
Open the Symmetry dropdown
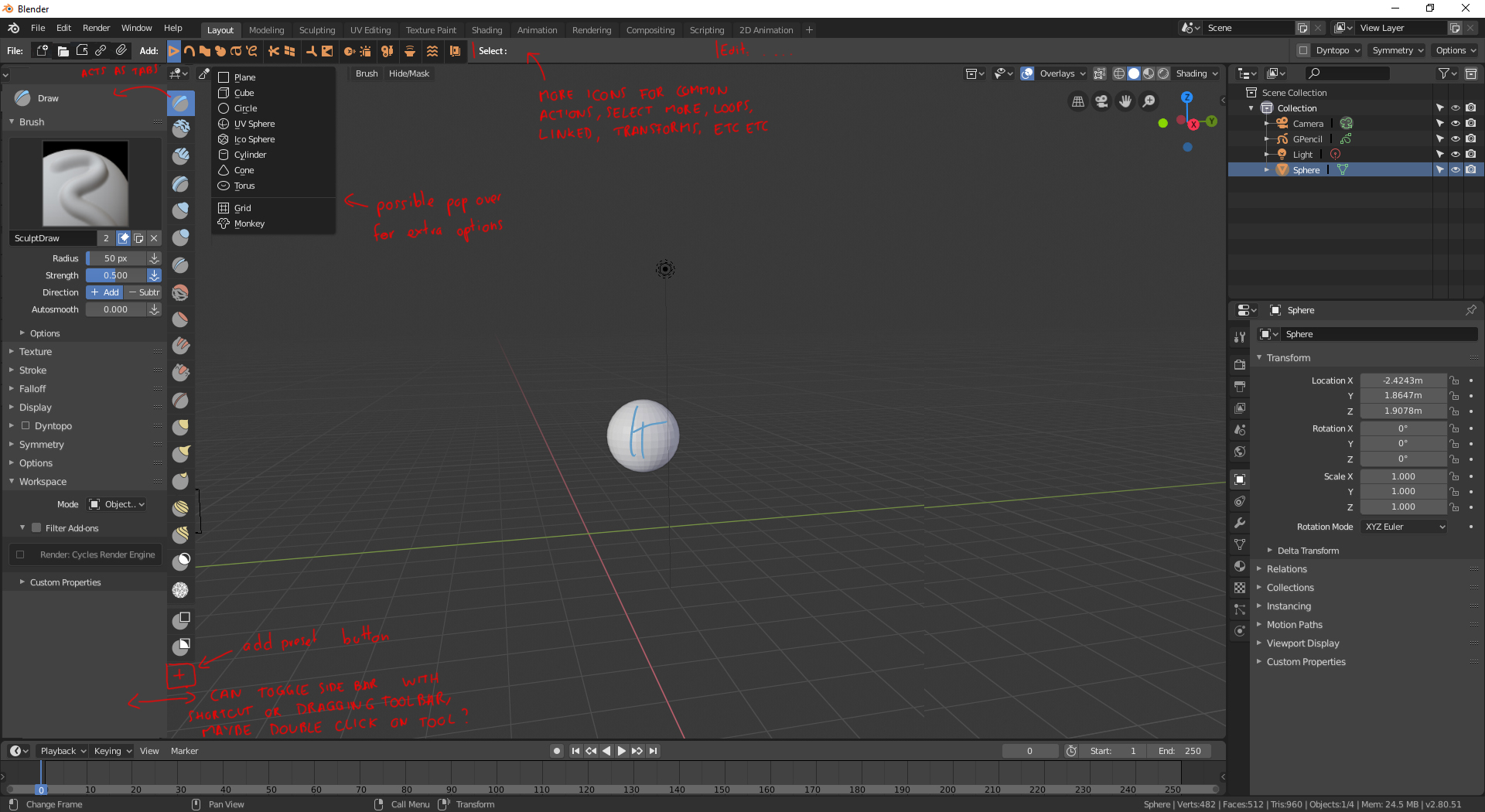[x=1398, y=51]
